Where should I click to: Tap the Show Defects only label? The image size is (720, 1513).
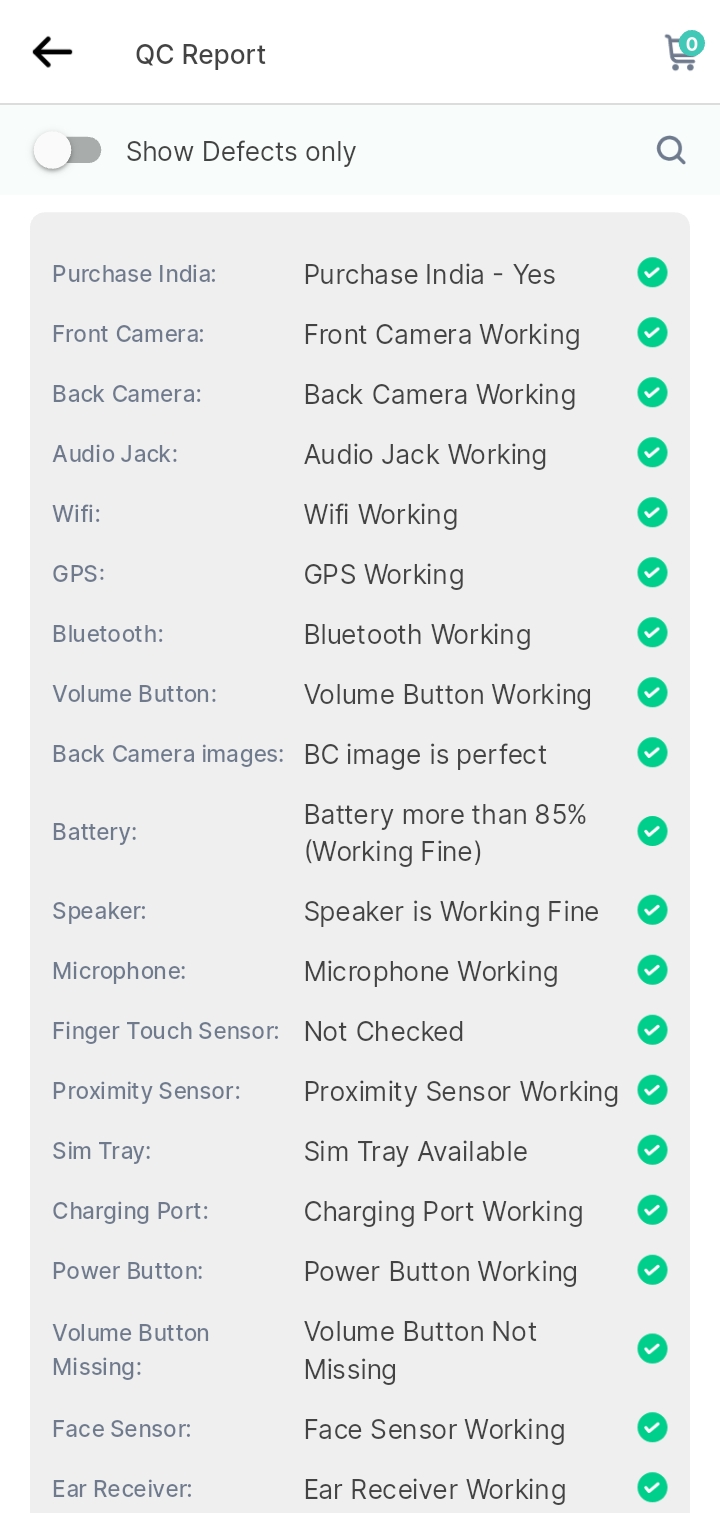click(x=241, y=152)
